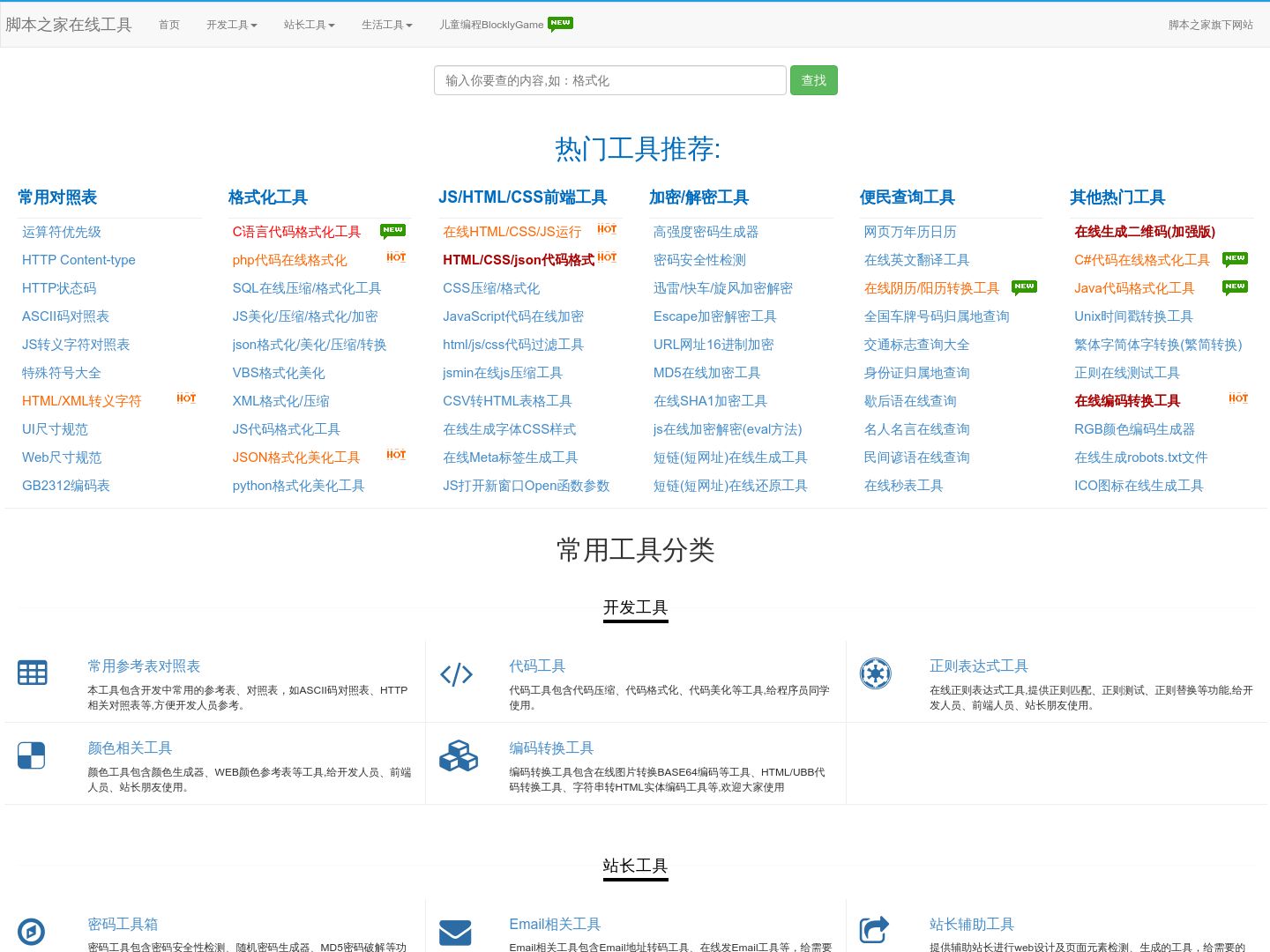Open GB2312编码表 link

(x=66, y=486)
